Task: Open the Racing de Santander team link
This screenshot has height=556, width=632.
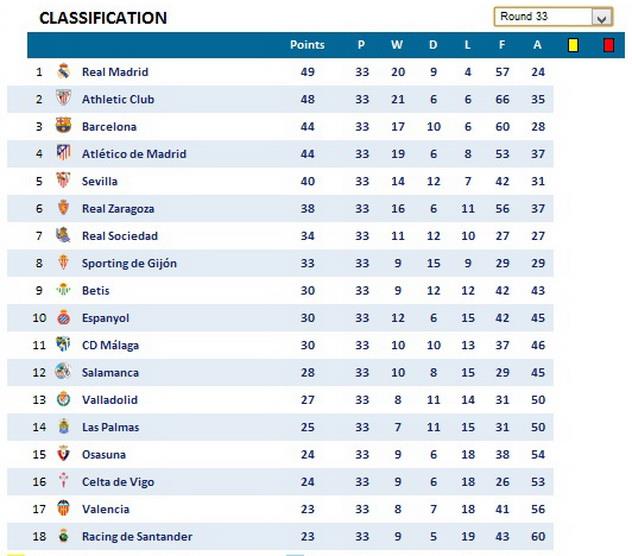Action: [137, 537]
